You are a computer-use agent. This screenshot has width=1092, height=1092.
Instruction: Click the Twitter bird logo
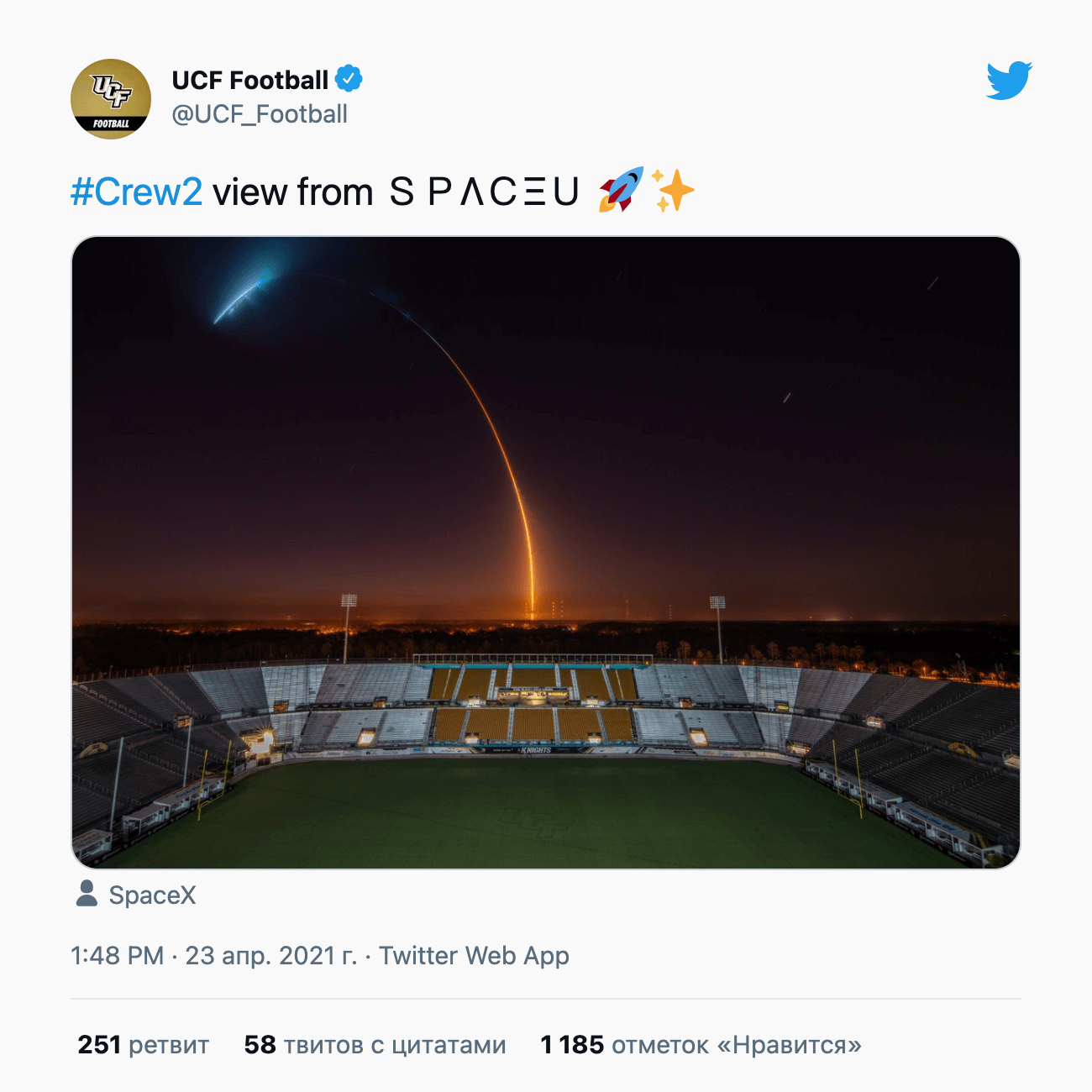tap(1009, 81)
